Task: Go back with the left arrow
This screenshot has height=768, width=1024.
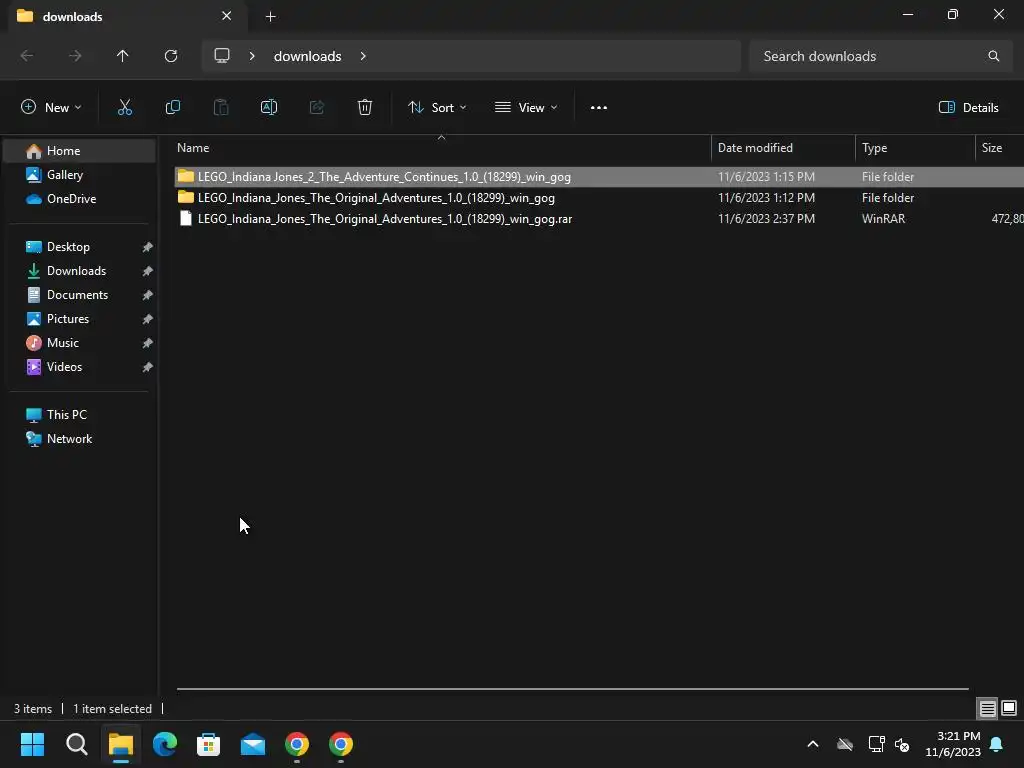Action: (x=27, y=56)
